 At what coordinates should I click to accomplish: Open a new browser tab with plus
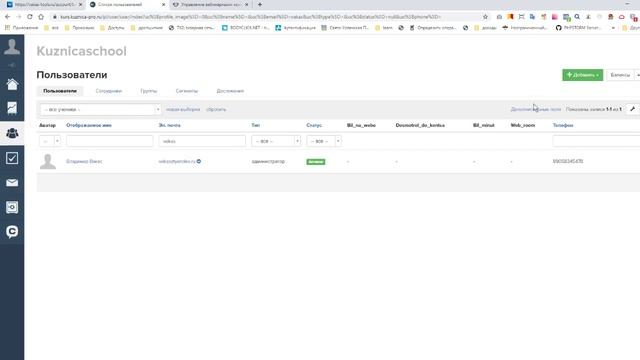260,4
